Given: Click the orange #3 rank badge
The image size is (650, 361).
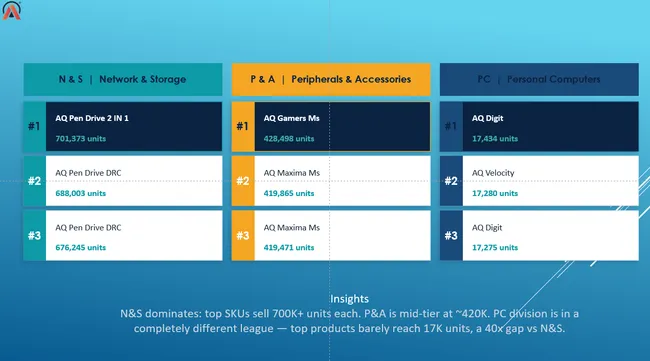Looking at the screenshot, I should pyautogui.click(x=243, y=235).
